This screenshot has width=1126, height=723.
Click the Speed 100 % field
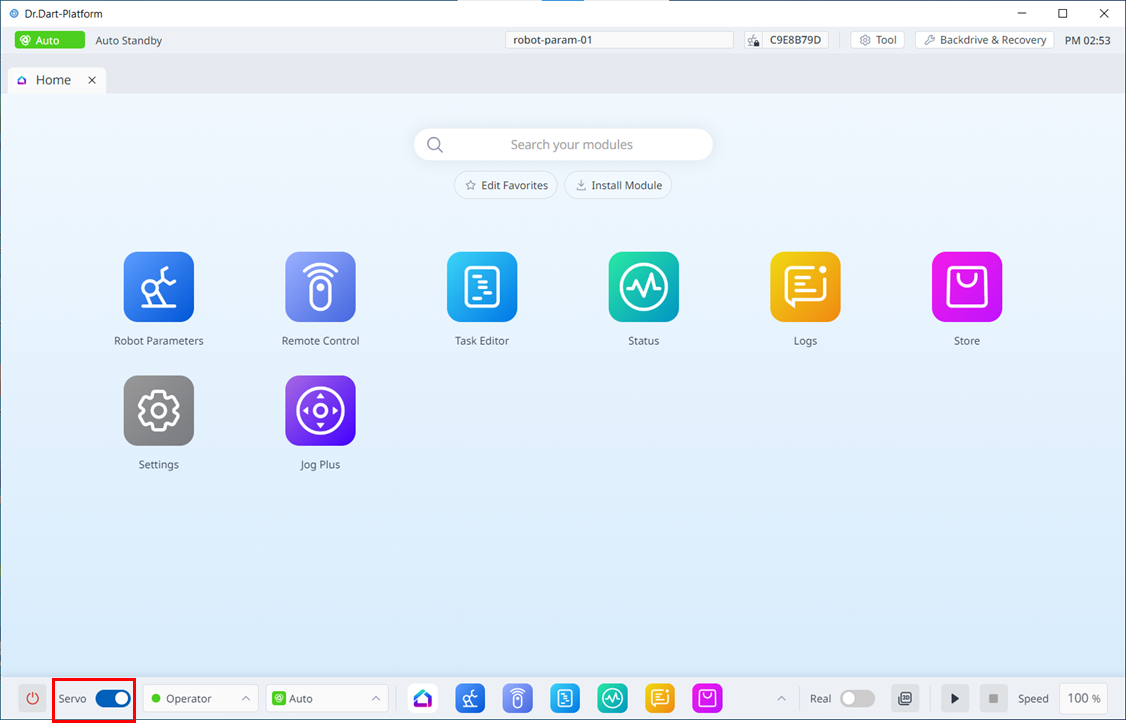(1083, 698)
